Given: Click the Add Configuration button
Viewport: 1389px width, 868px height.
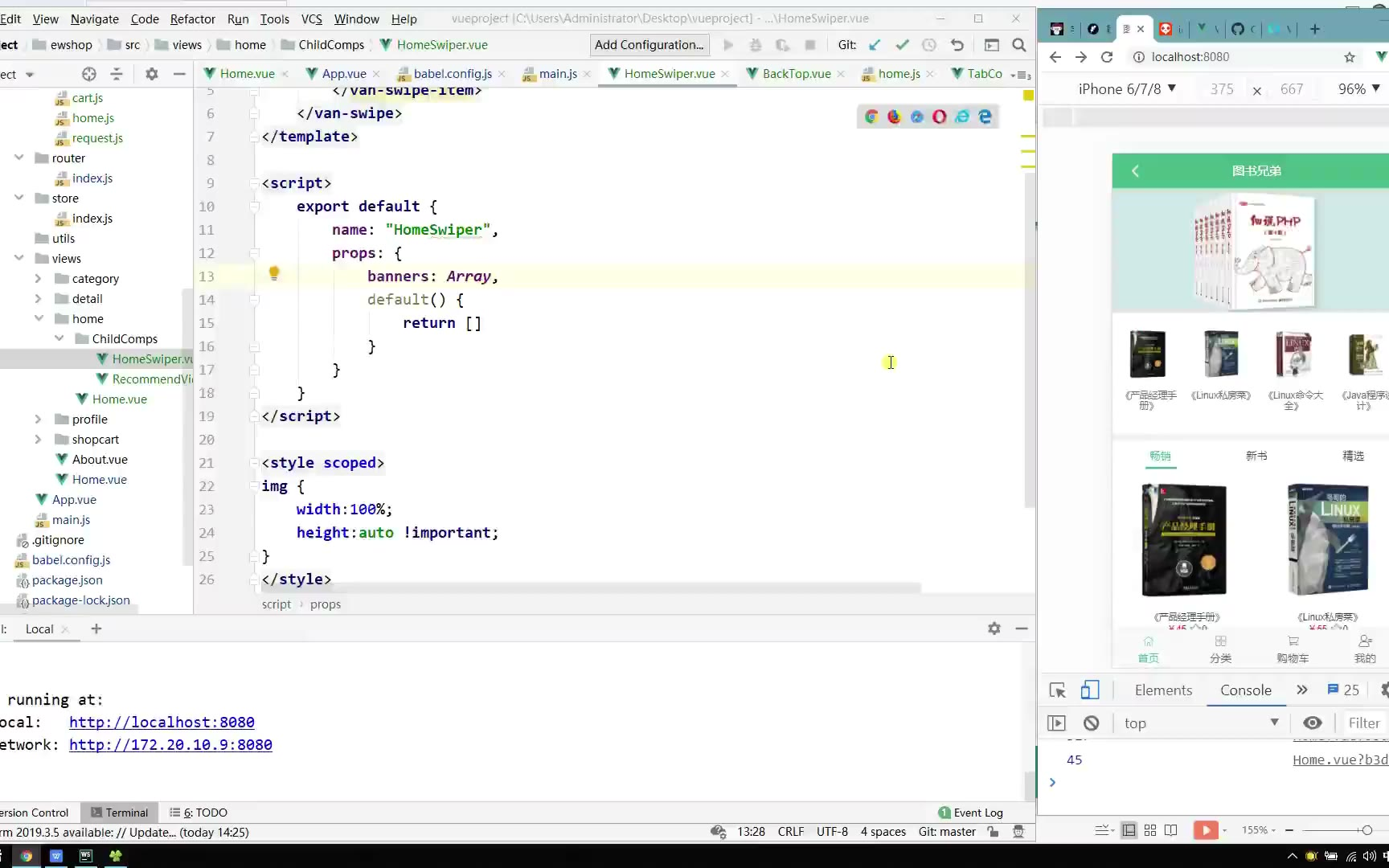Looking at the screenshot, I should [x=649, y=45].
